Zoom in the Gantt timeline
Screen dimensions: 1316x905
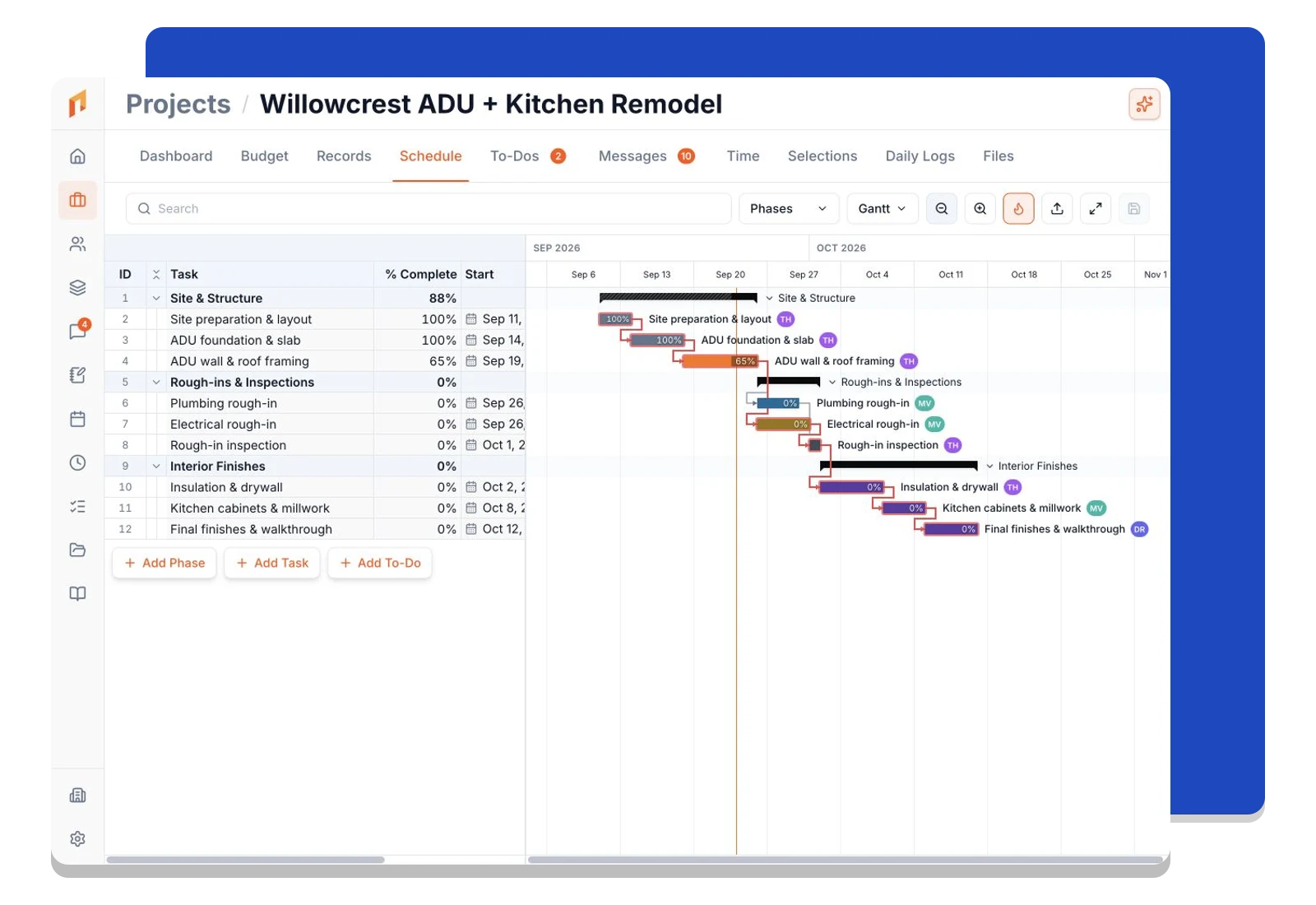[x=980, y=209]
